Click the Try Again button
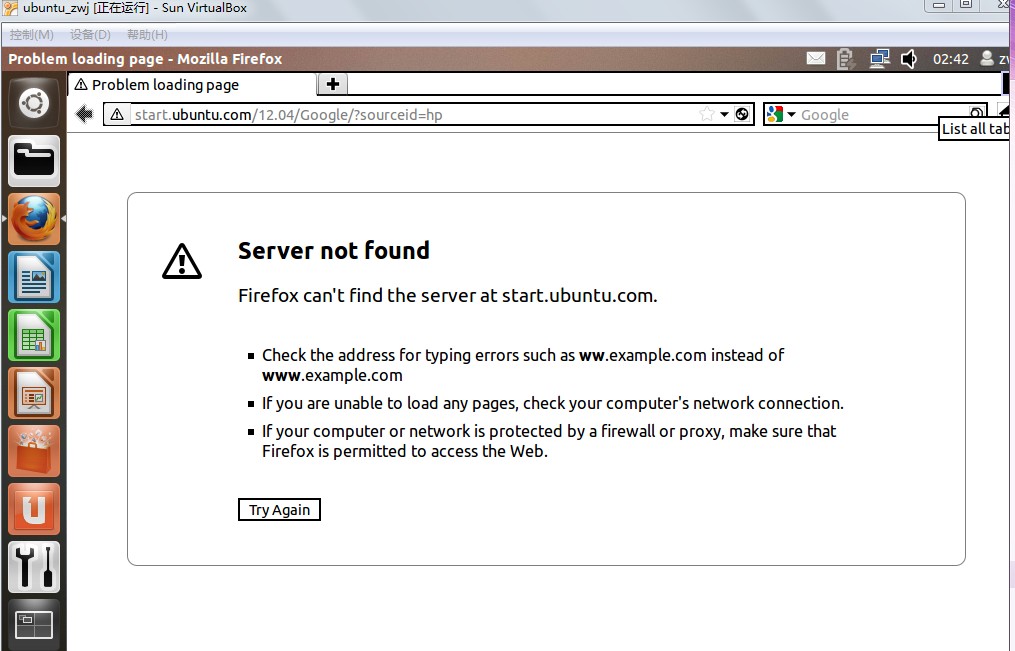 click(x=279, y=509)
